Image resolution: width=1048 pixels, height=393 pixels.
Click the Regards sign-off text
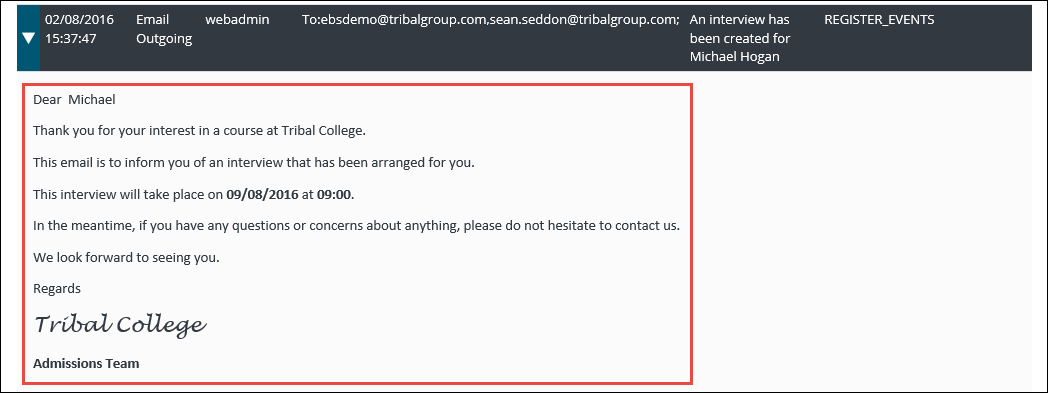[57, 289]
